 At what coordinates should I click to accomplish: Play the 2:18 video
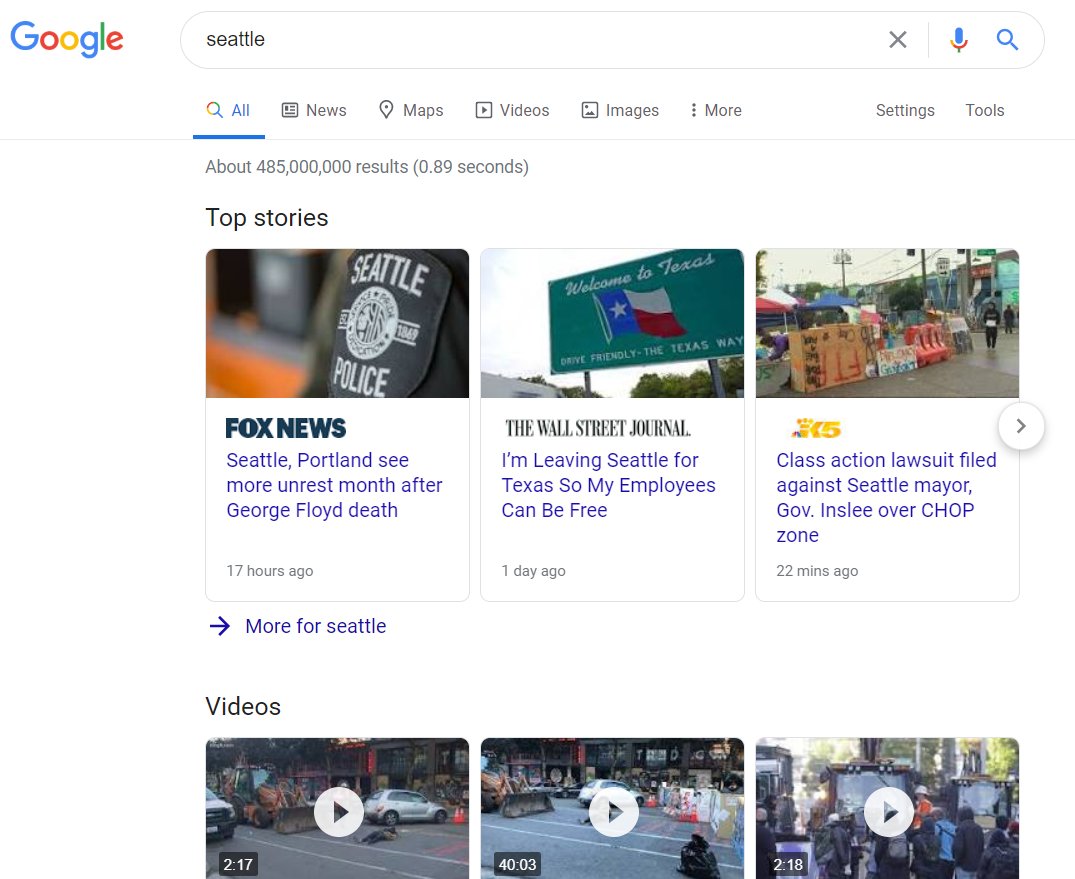coord(888,812)
